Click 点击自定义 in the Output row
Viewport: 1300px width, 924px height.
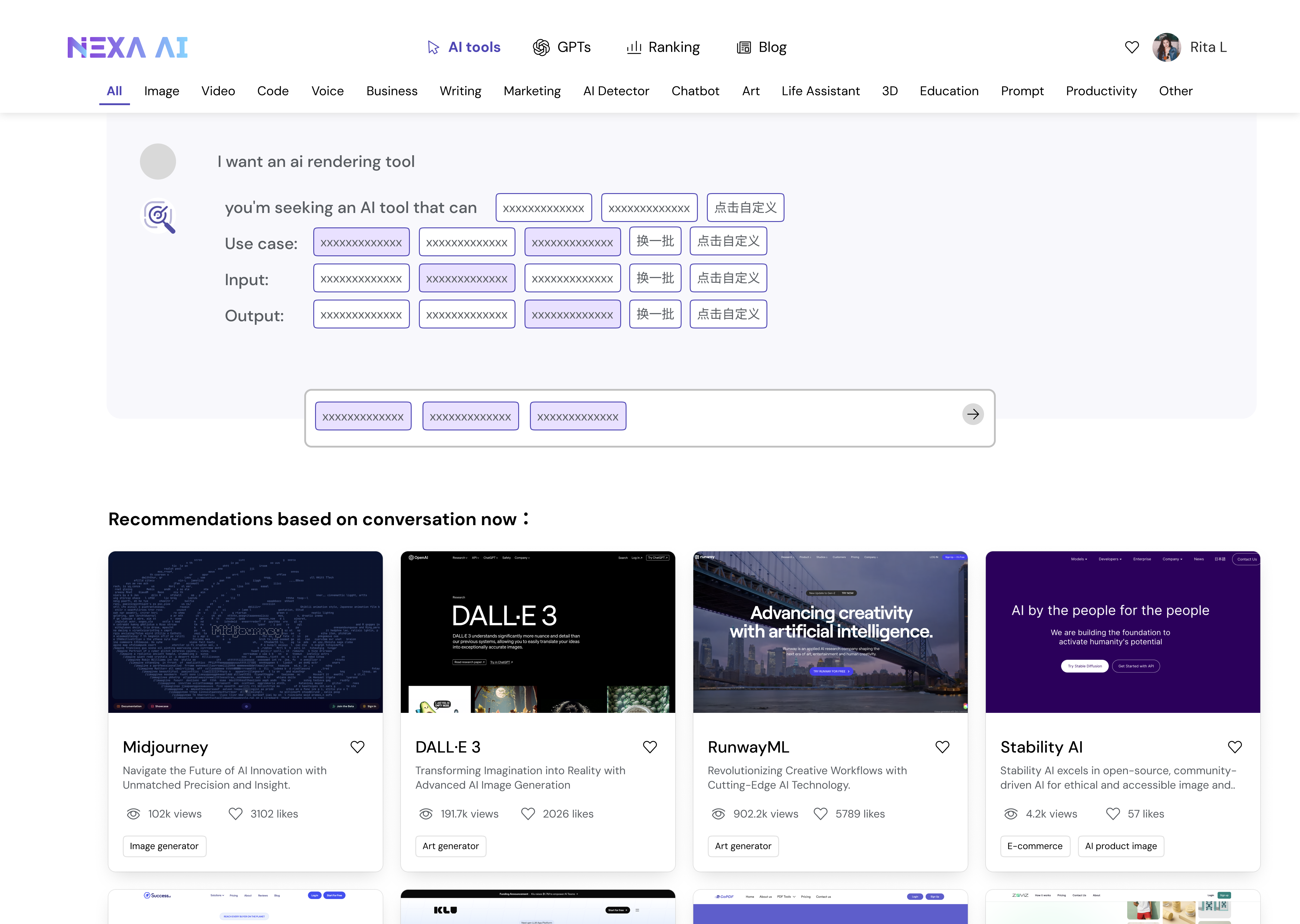coord(728,315)
